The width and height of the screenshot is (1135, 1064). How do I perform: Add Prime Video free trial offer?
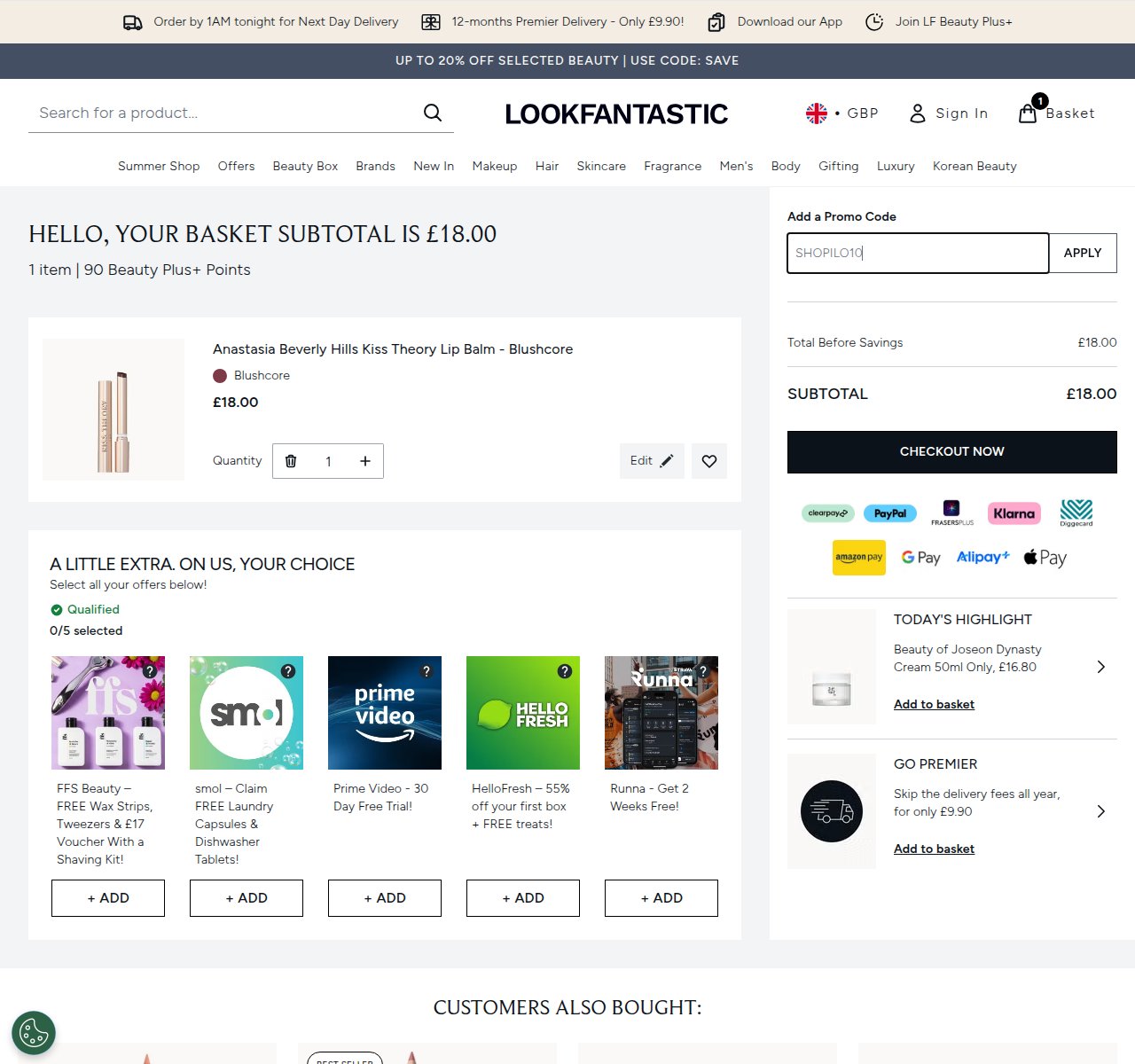pos(385,898)
